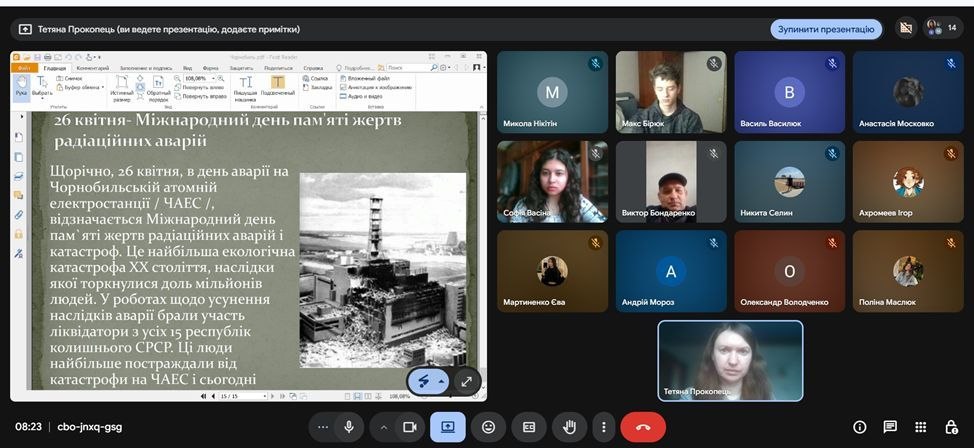
Task: Turn on closed captions
Action: tap(529, 427)
